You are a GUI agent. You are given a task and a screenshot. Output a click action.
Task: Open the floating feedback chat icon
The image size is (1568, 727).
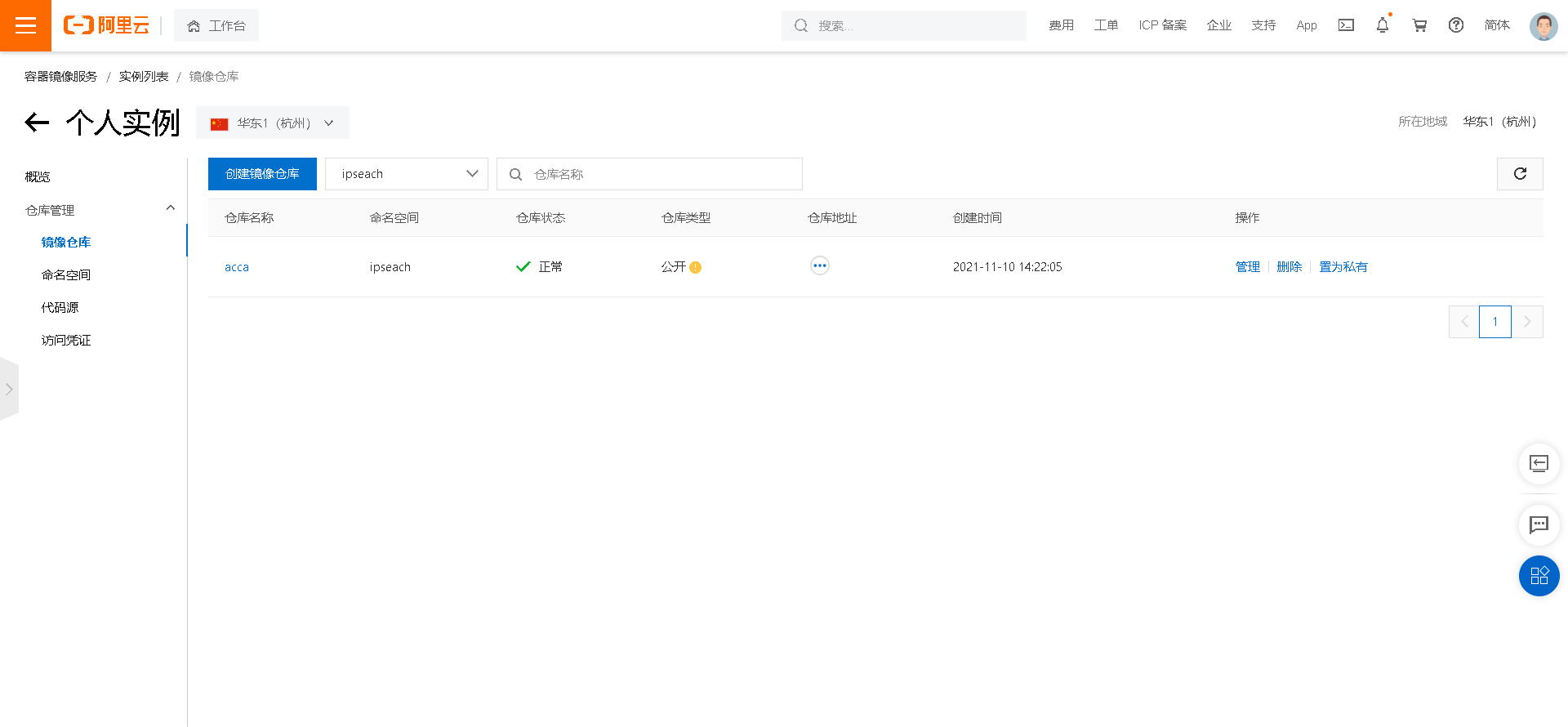click(x=1539, y=524)
